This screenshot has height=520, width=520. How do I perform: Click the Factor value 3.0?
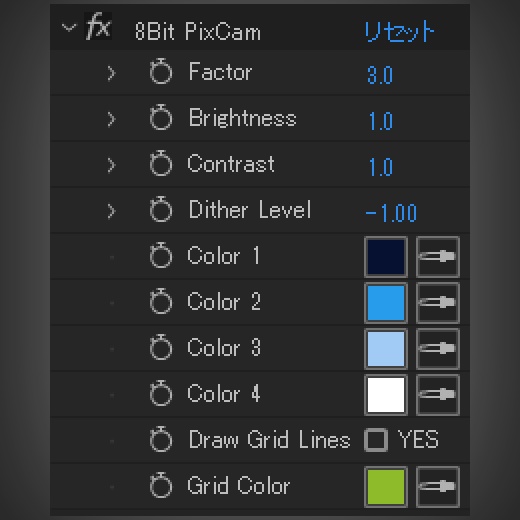(x=380, y=75)
